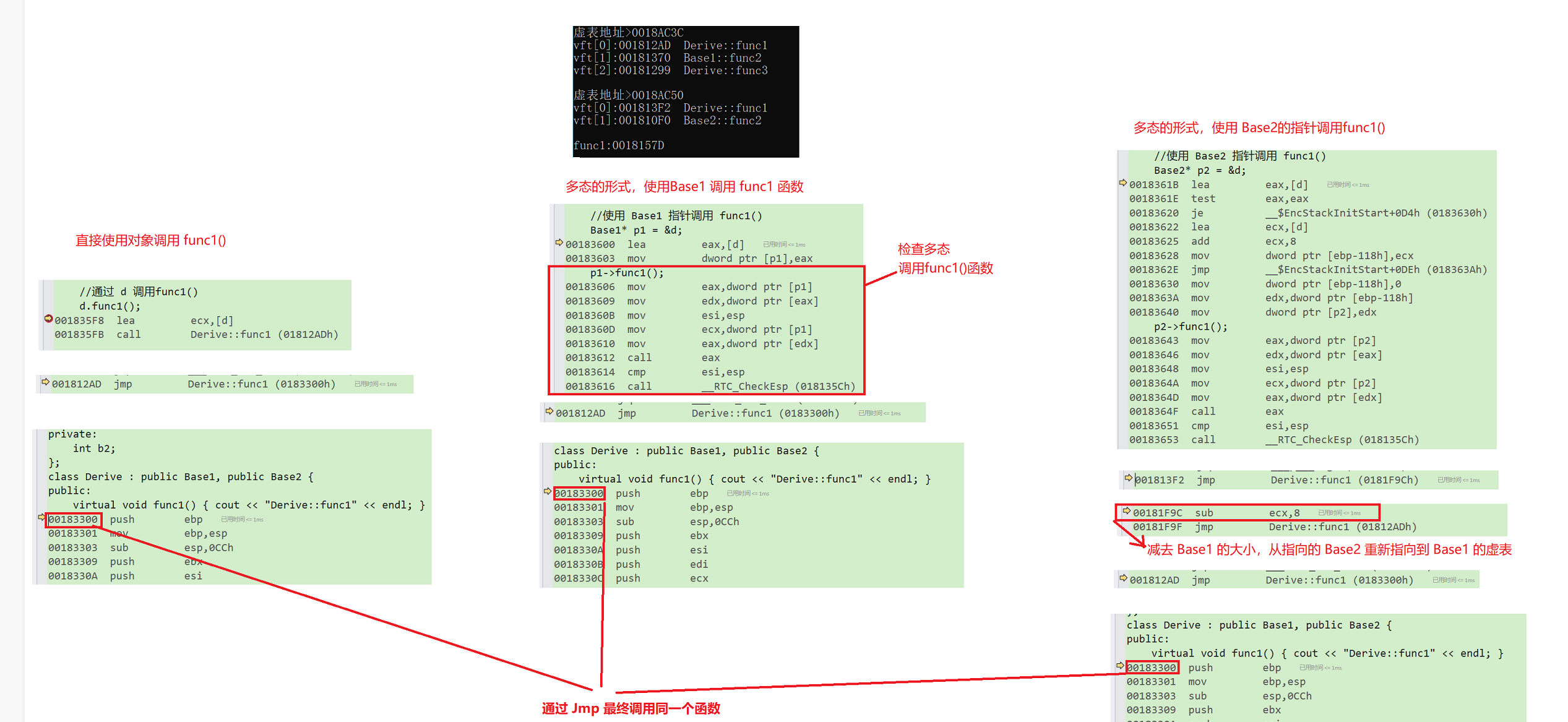Select console line 虚表地址>0018AC3C
The height and width of the screenshot is (722, 1568).
coord(628,33)
